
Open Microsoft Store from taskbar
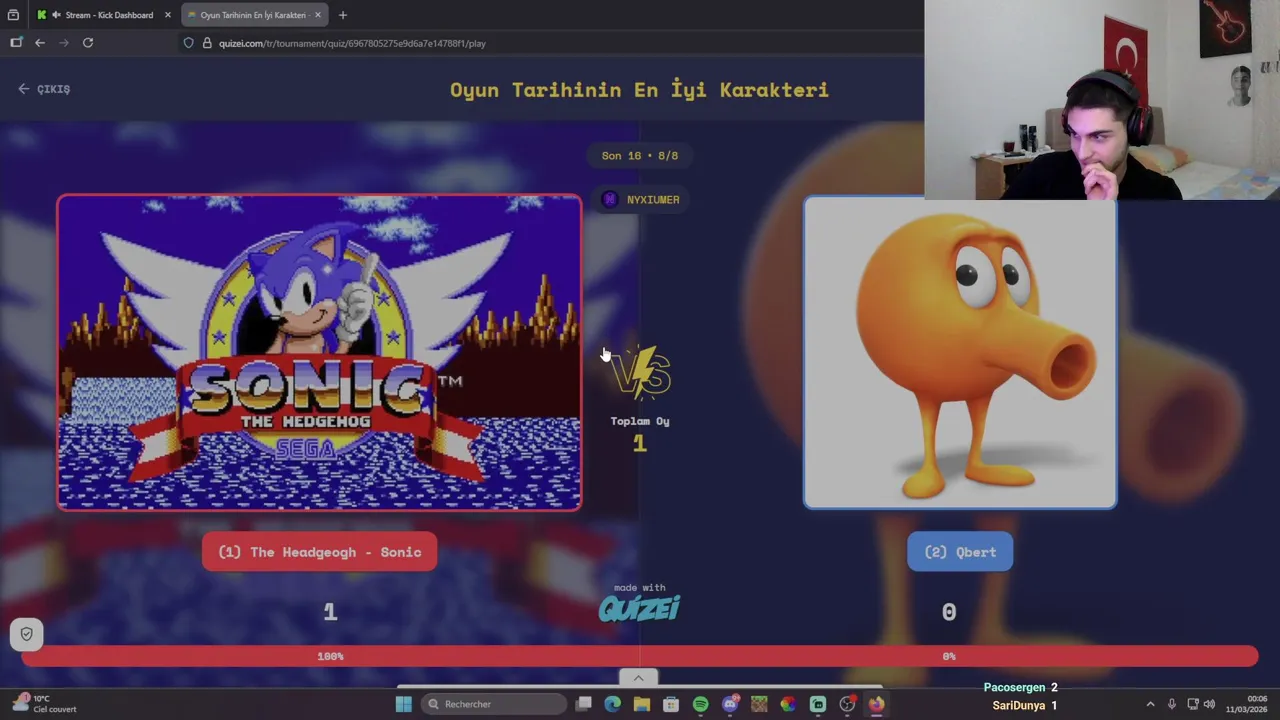pos(671,704)
